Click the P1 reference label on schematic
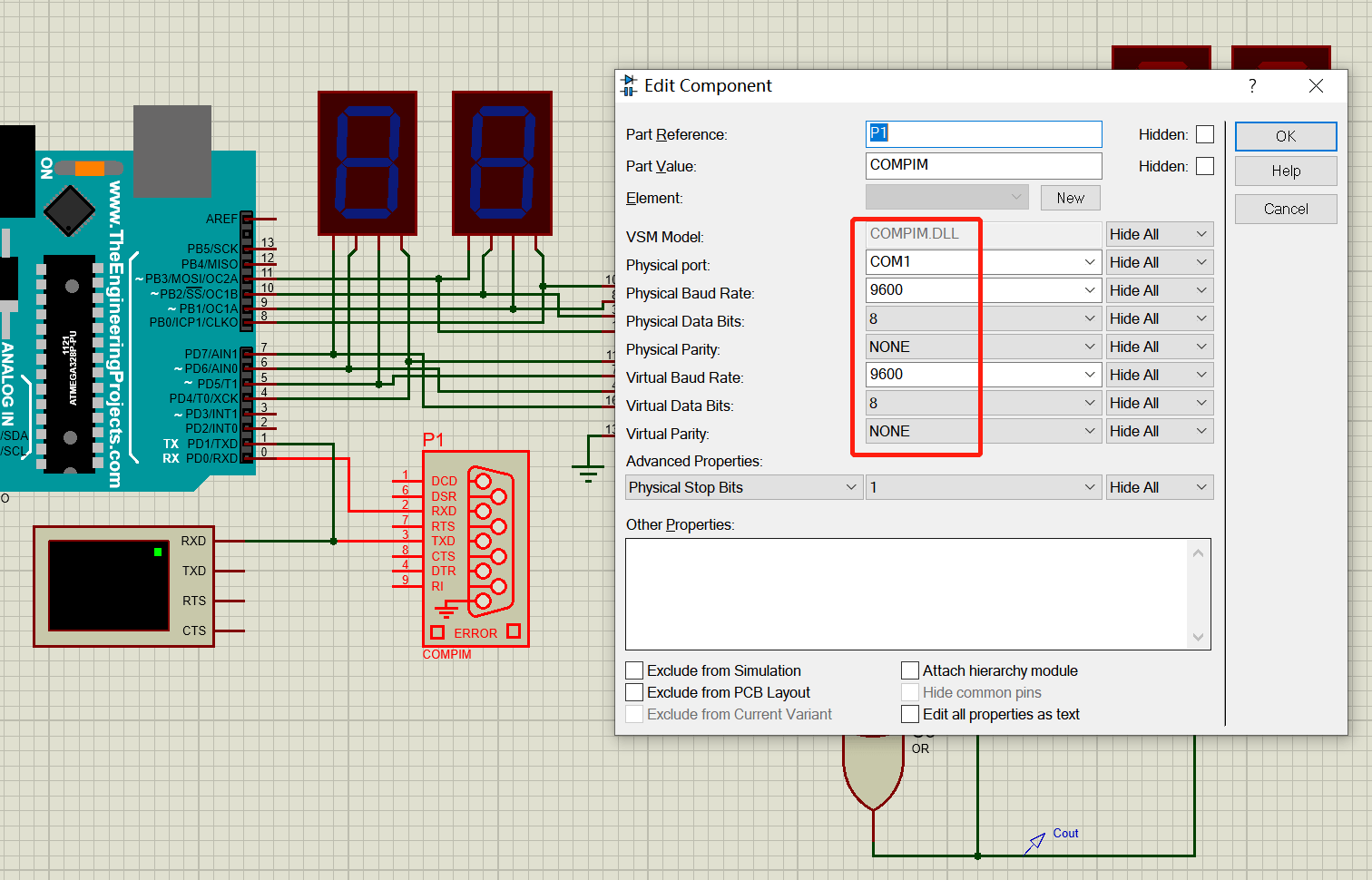 click(x=434, y=440)
